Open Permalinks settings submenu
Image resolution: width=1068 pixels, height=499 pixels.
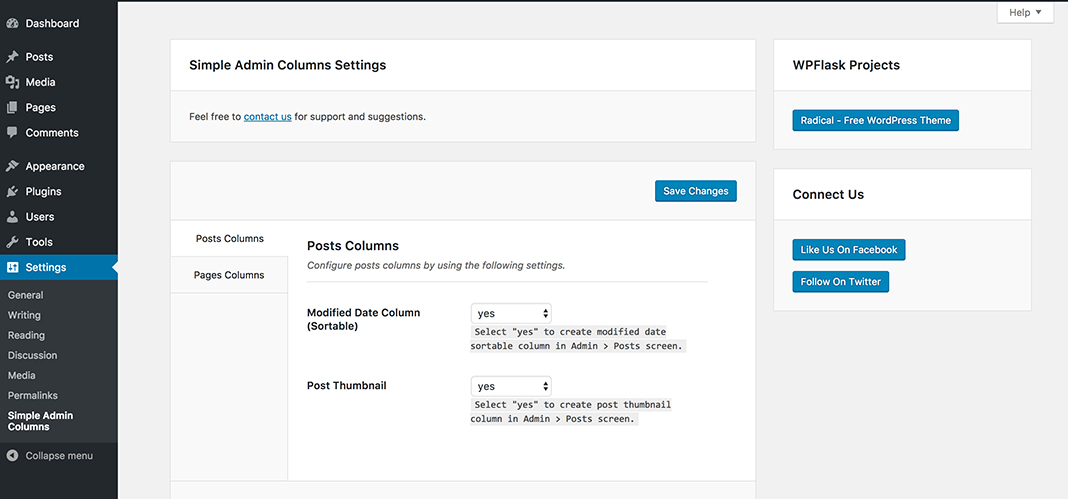point(33,395)
